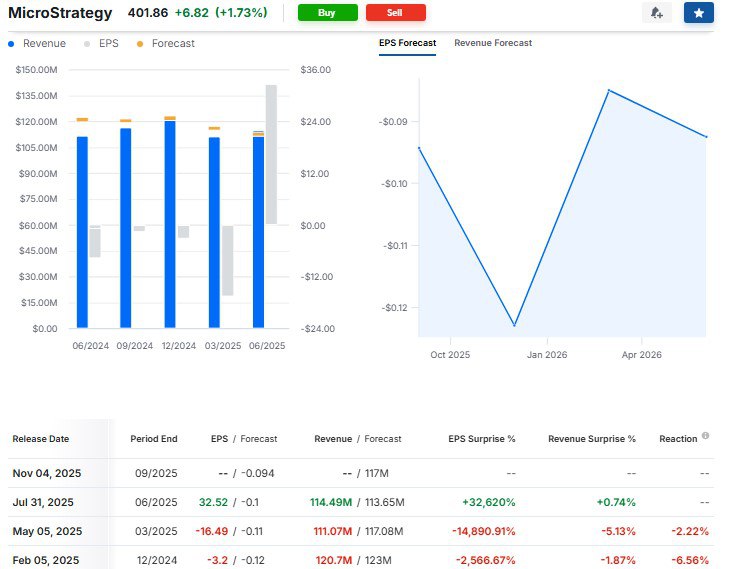735x569 pixels.
Task: Click the +6.82 (+1.73%) price change
Action: [x=221, y=13]
